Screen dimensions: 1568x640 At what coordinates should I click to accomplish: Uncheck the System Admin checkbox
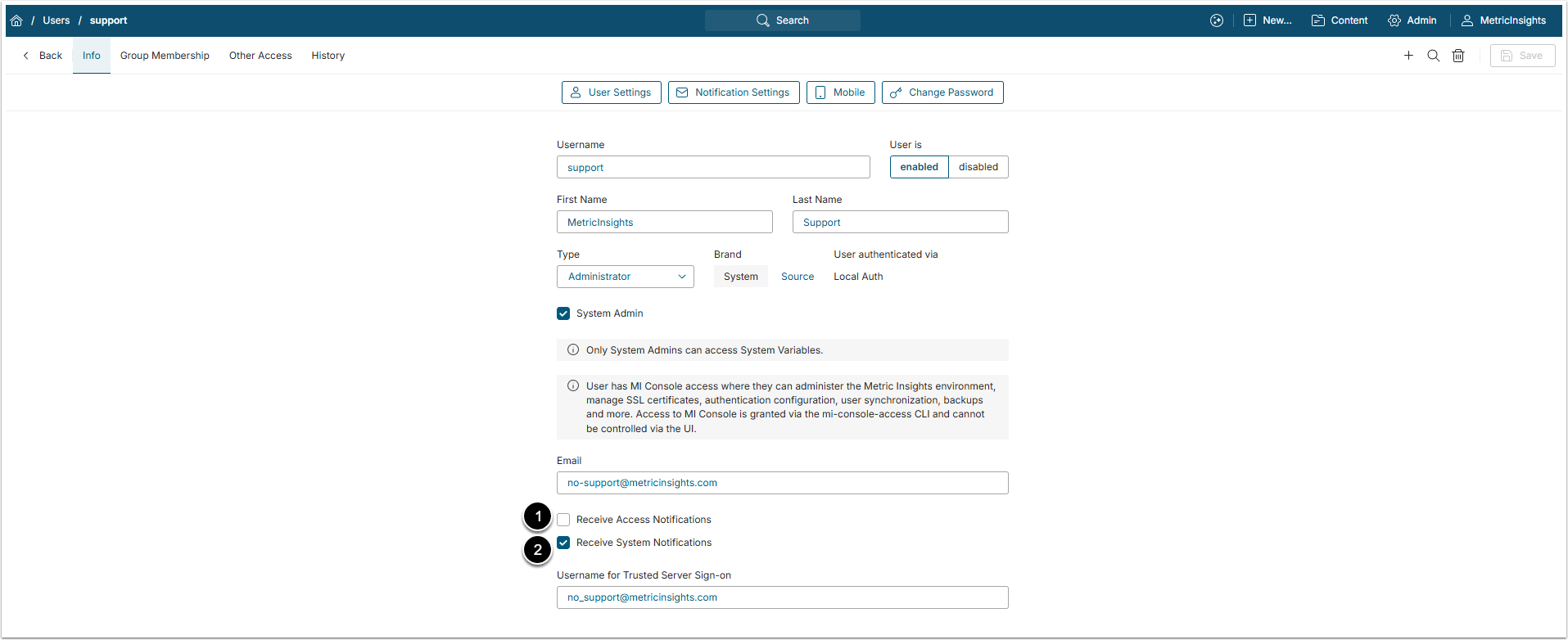pos(563,313)
